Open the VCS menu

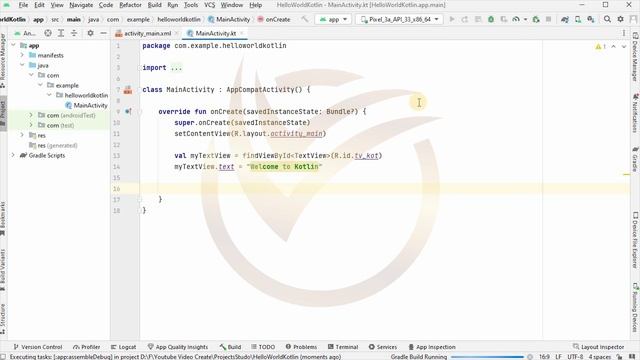(209, 5)
